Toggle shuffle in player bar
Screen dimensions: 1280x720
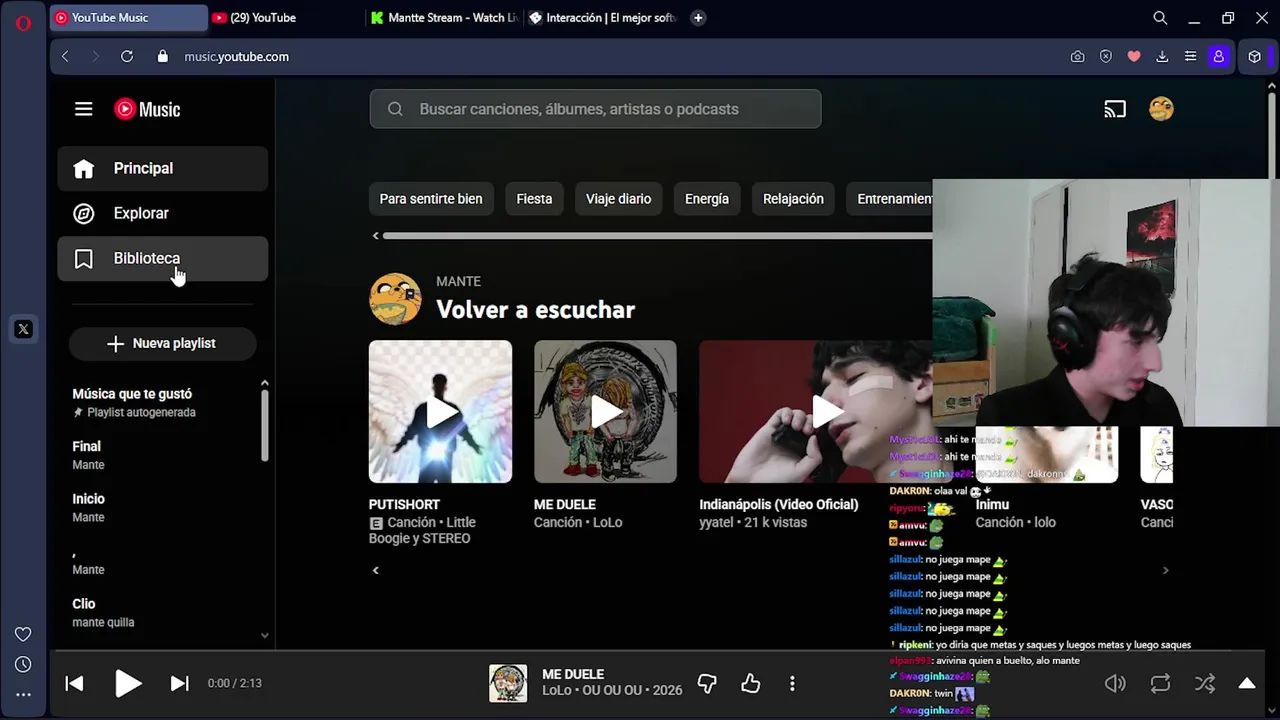pyautogui.click(x=1205, y=684)
